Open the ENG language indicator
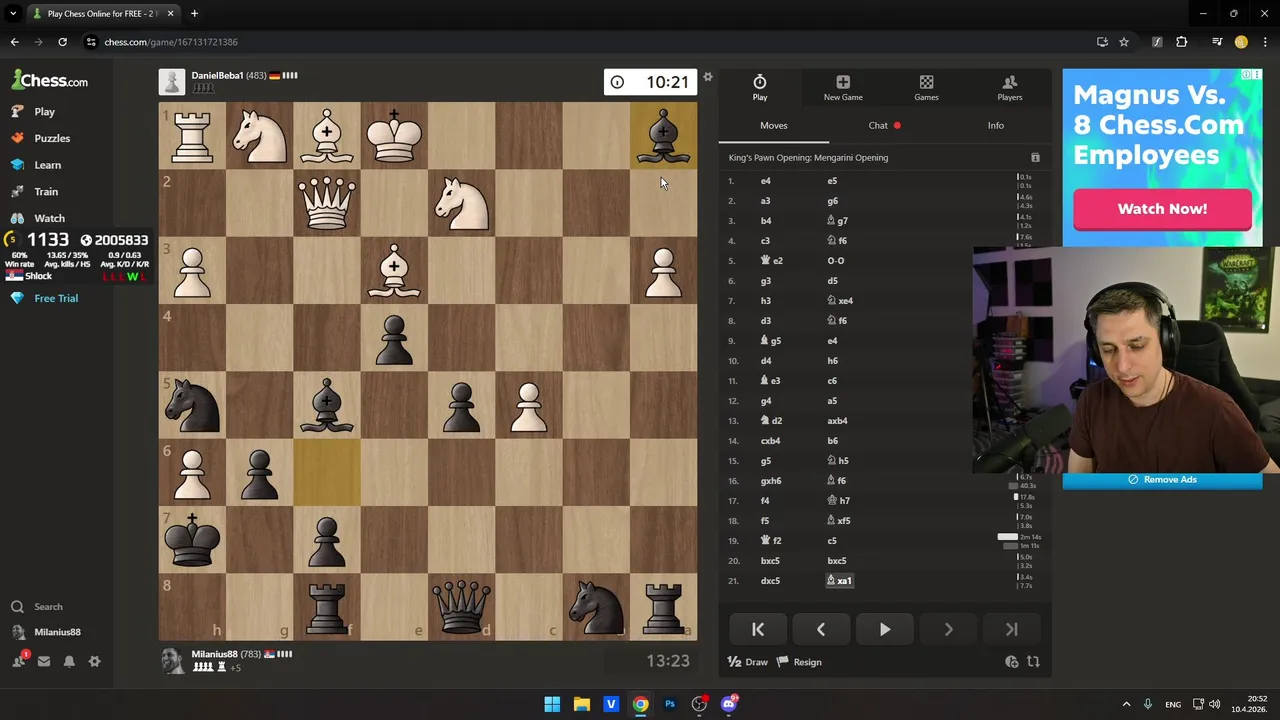Viewport: 1280px width, 720px height. point(1173,704)
